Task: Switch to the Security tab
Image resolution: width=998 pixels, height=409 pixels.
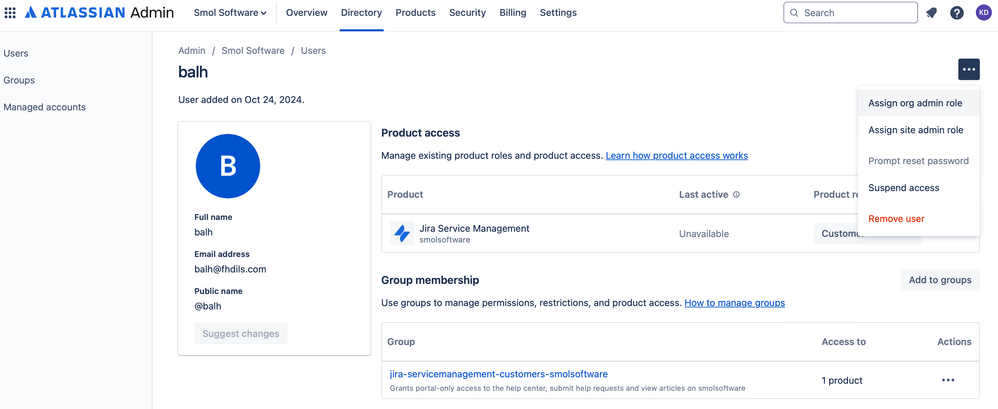Action: (x=467, y=13)
